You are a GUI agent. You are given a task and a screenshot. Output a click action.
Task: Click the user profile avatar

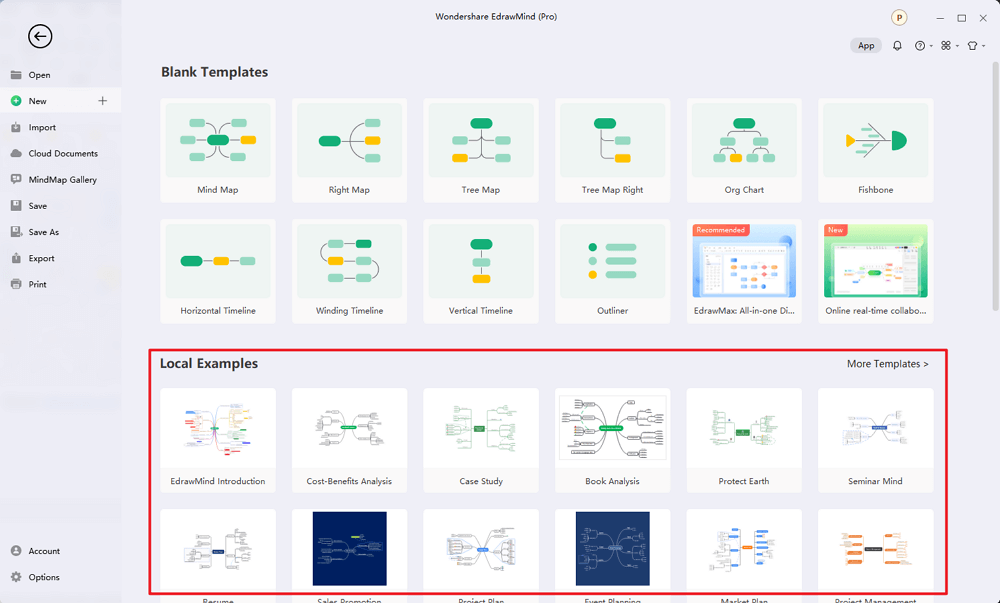(x=899, y=18)
